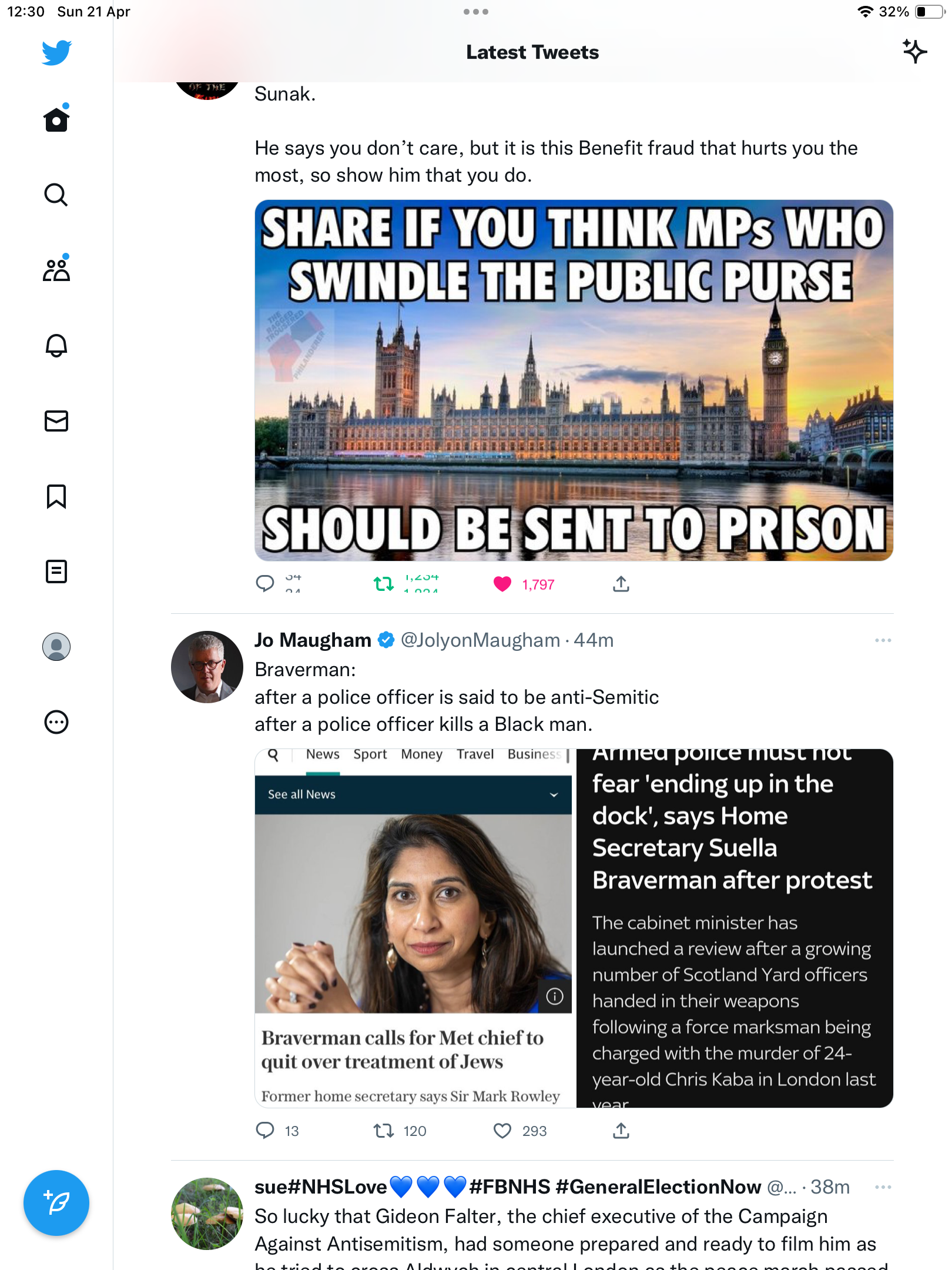952x1270 pixels.
Task: Undo retweet on the MPs prison tweet
Action: click(384, 584)
